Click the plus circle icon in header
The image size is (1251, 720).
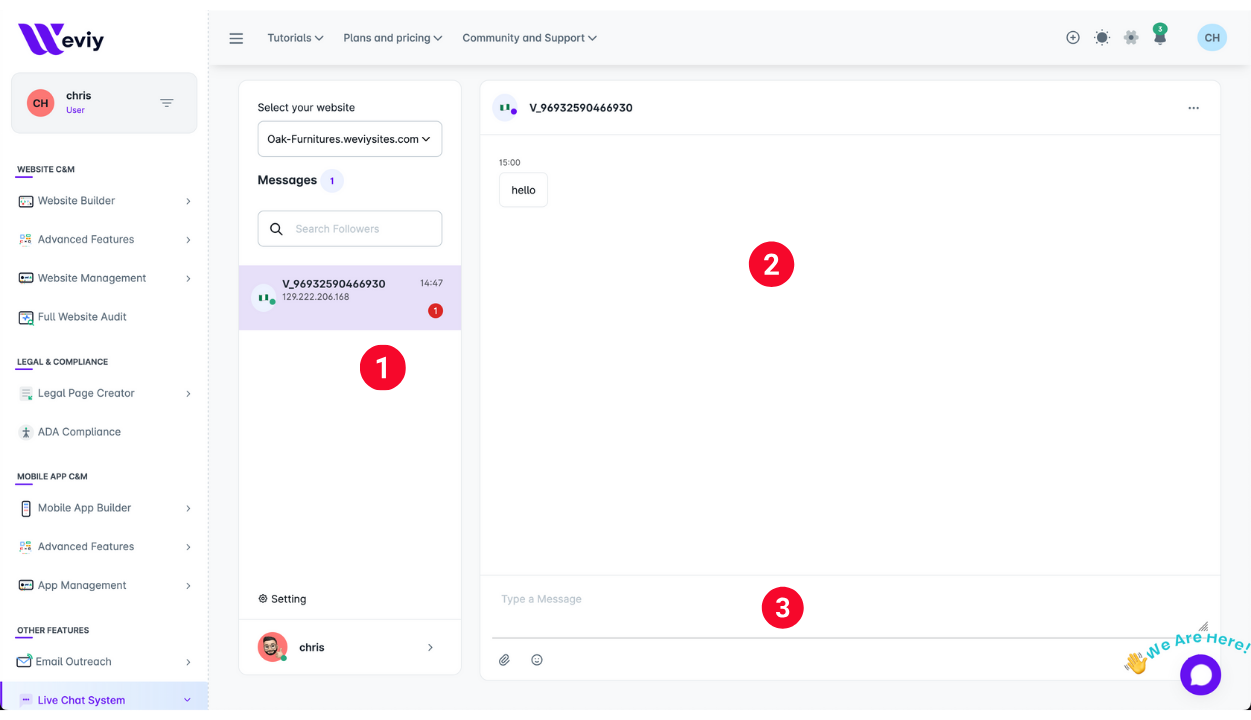click(1073, 38)
